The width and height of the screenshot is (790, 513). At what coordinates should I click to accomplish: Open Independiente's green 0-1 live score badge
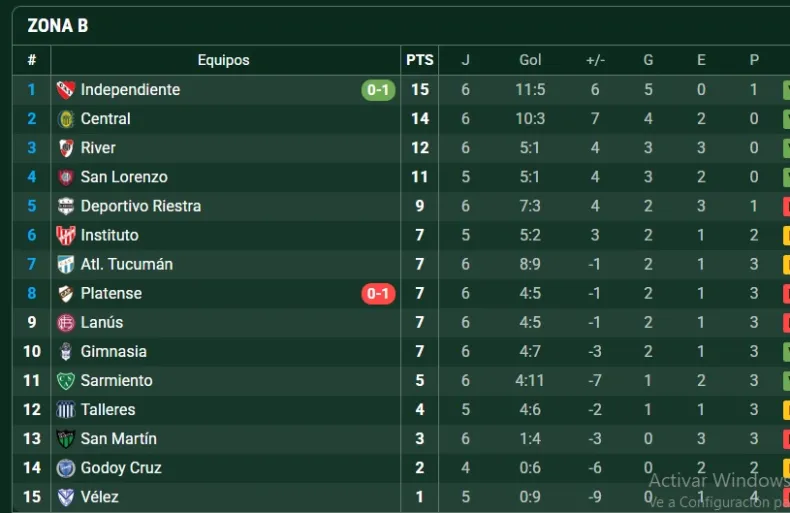click(379, 90)
